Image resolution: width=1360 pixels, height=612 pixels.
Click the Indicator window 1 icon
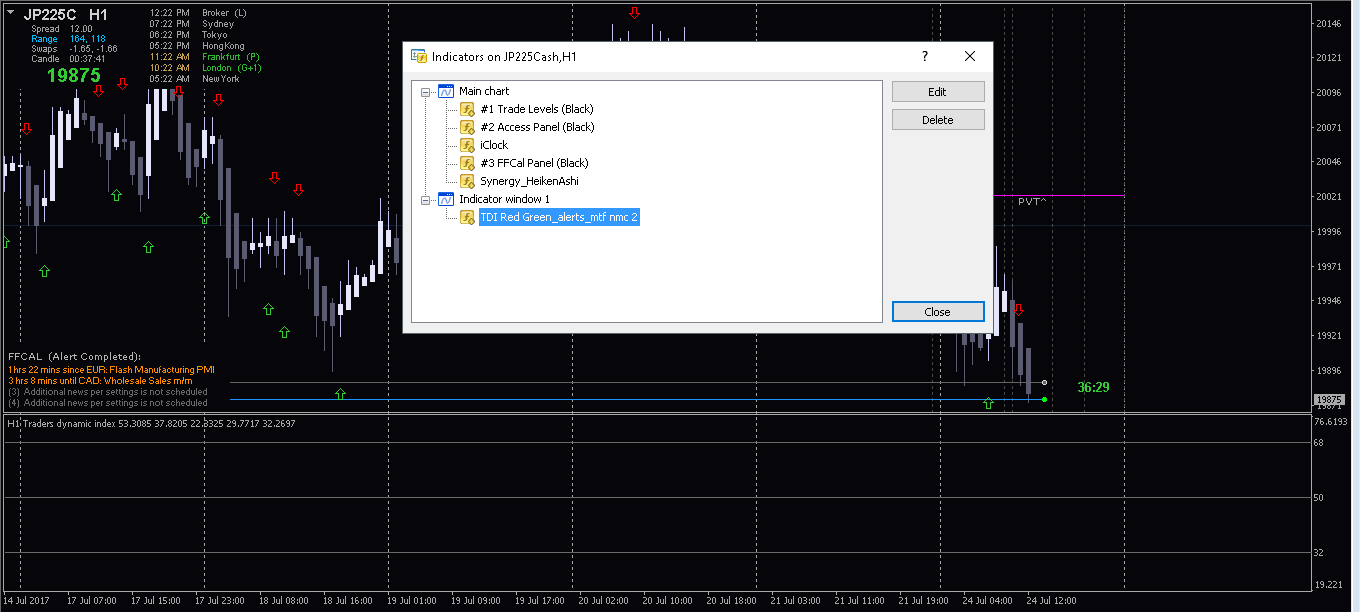(446, 199)
